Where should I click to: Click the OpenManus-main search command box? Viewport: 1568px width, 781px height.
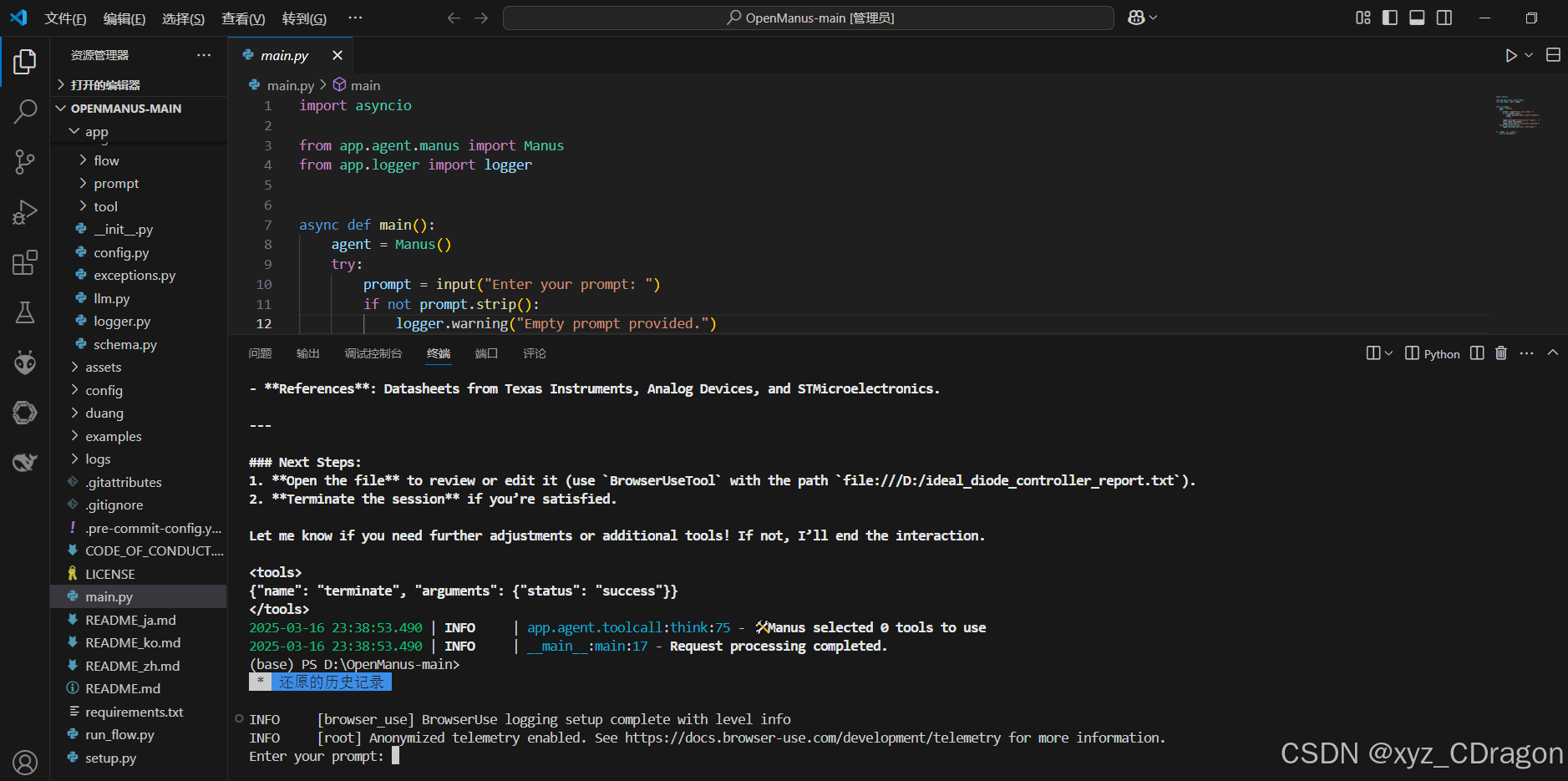[x=809, y=18]
